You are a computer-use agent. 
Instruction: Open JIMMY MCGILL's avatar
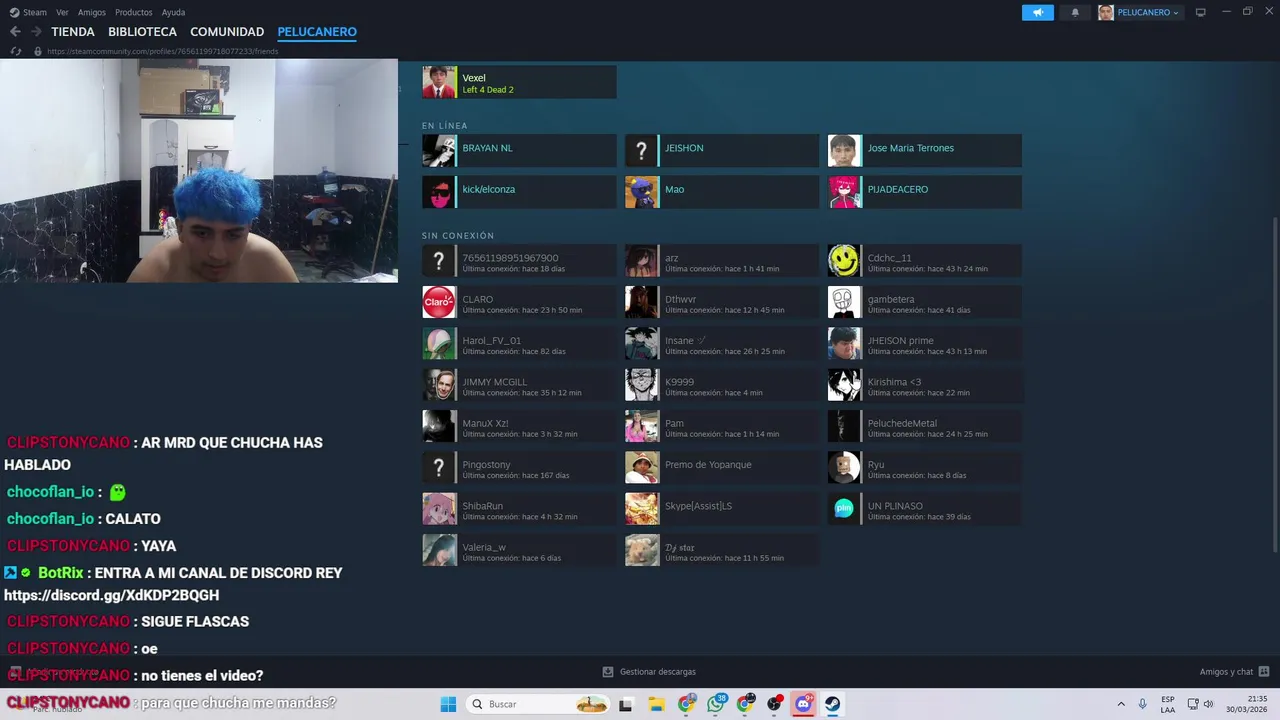439,385
